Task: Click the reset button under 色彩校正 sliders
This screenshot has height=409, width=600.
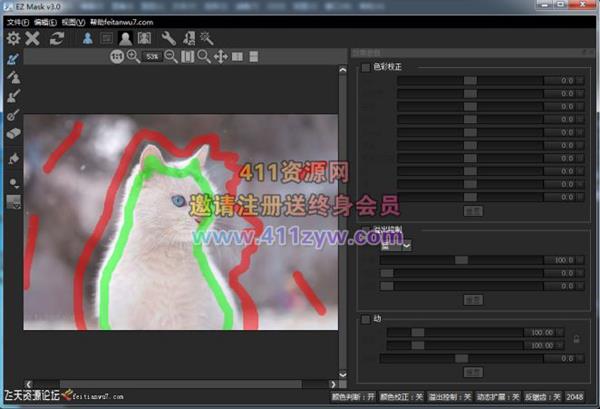Action: [x=473, y=211]
